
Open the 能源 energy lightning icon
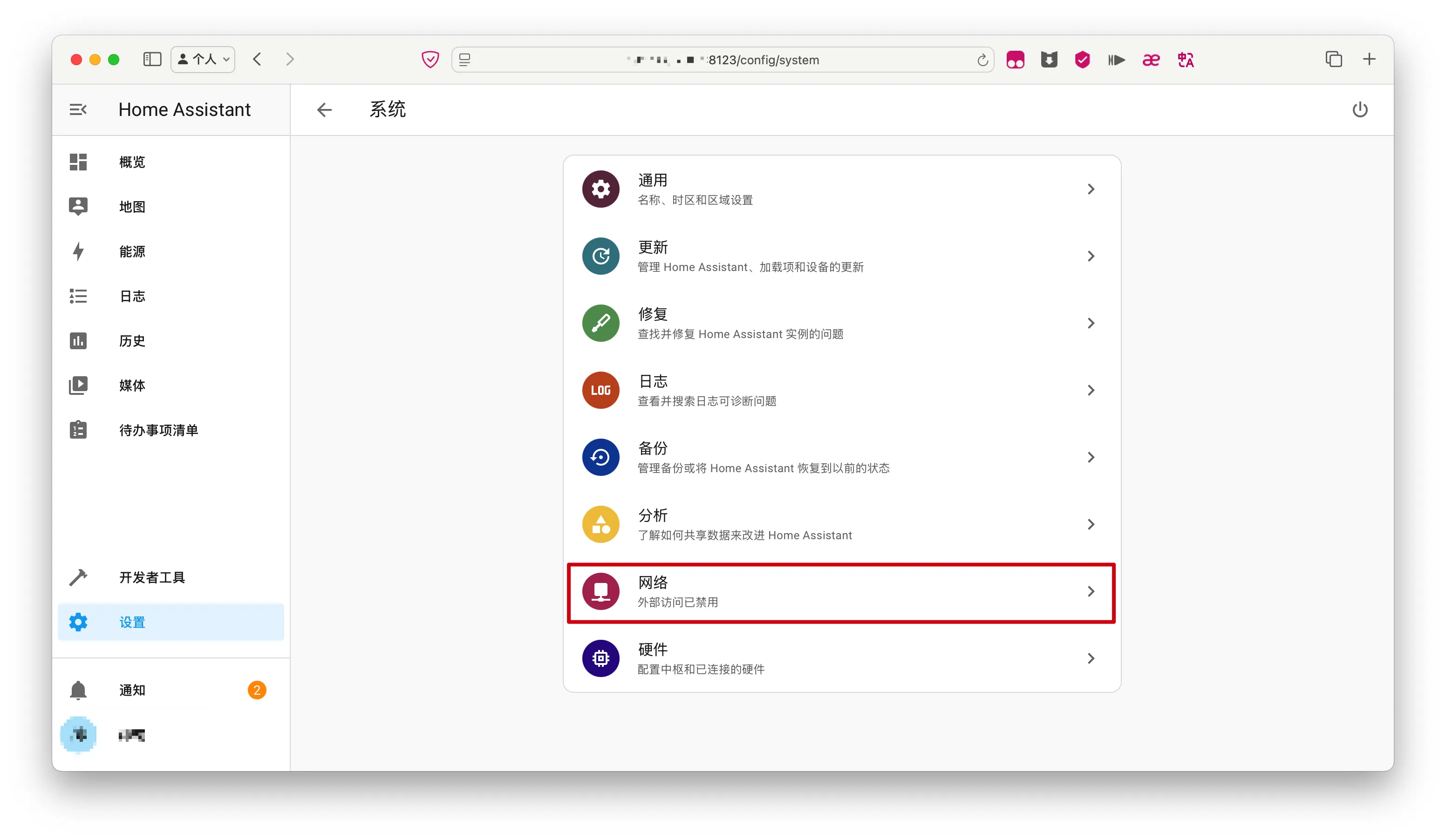(x=78, y=251)
